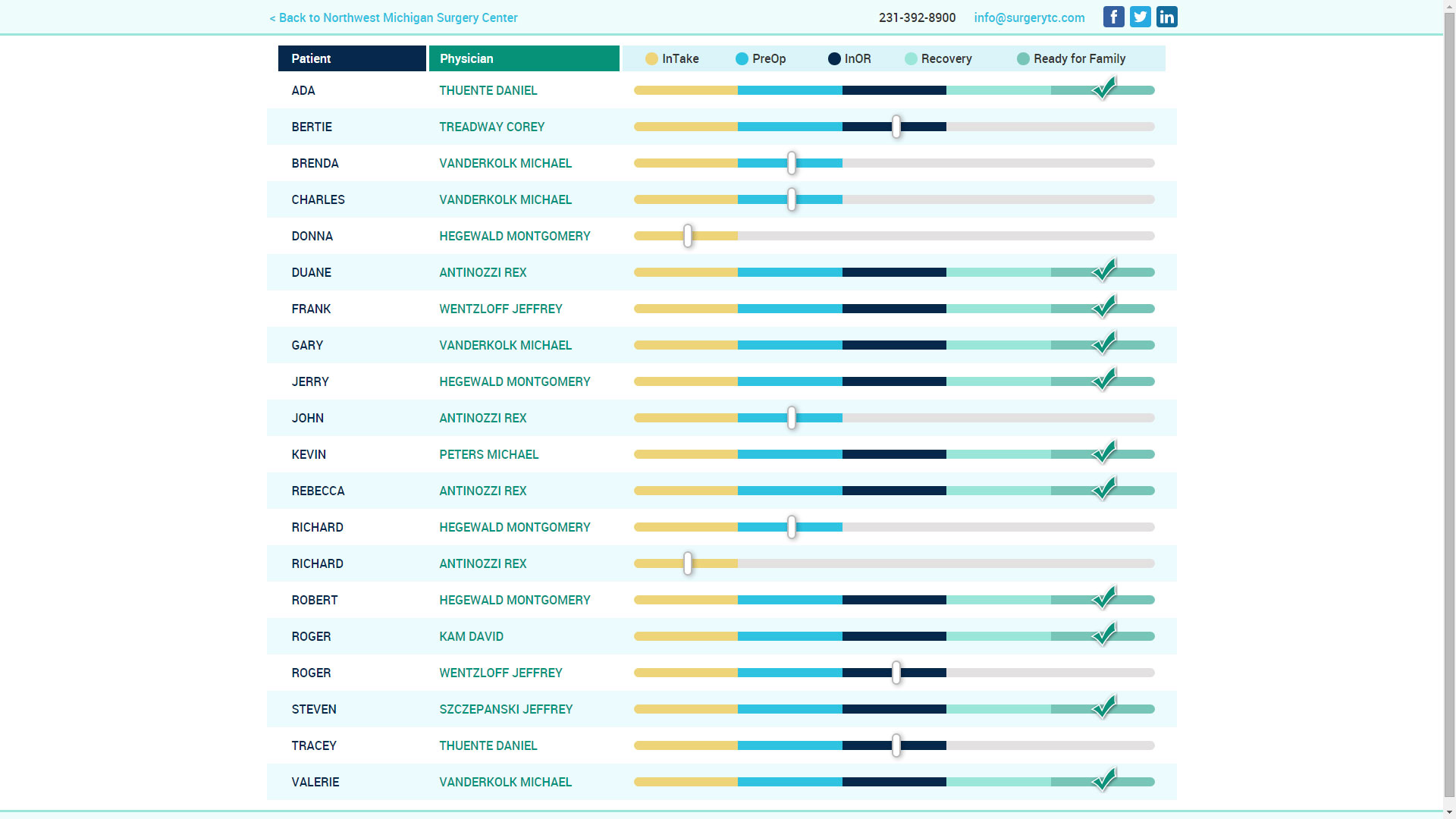Open the Twitter social icon
Image resolution: width=1456 pixels, height=819 pixels.
pyautogui.click(x=1140, y=17)
